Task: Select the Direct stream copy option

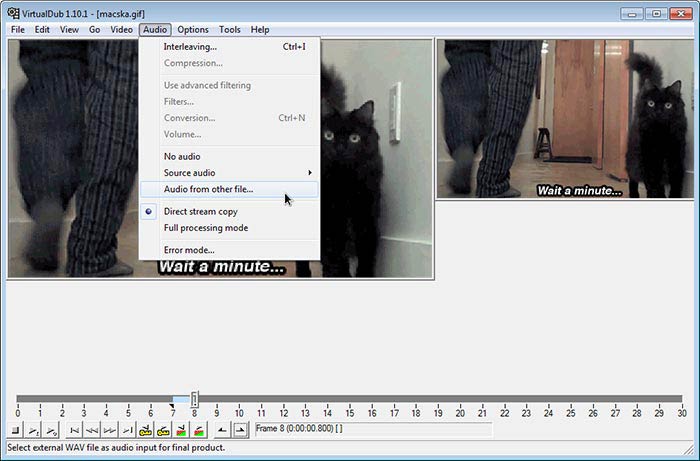Action: click(200, 212)
